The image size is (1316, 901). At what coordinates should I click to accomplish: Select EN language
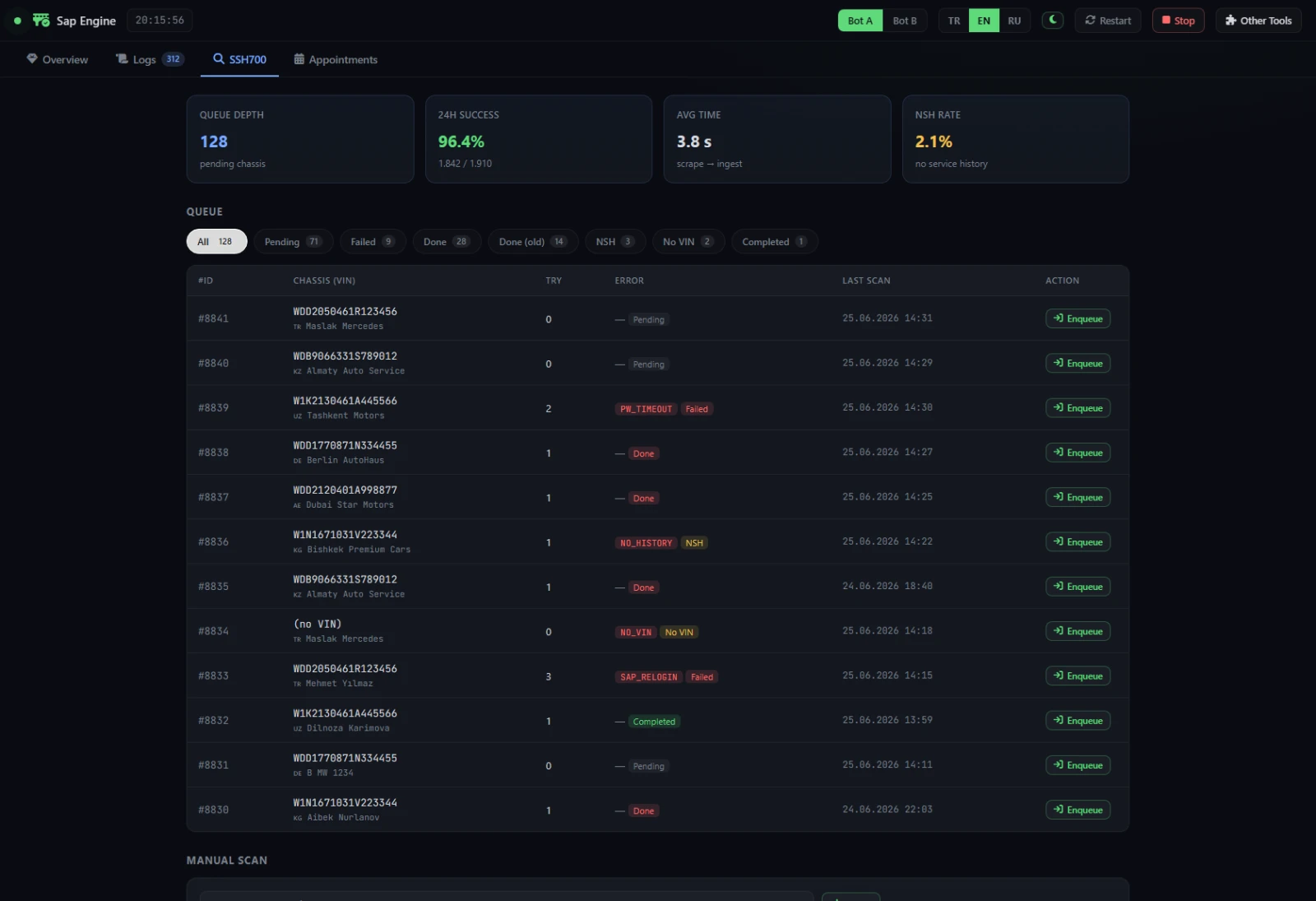point(984,21)
